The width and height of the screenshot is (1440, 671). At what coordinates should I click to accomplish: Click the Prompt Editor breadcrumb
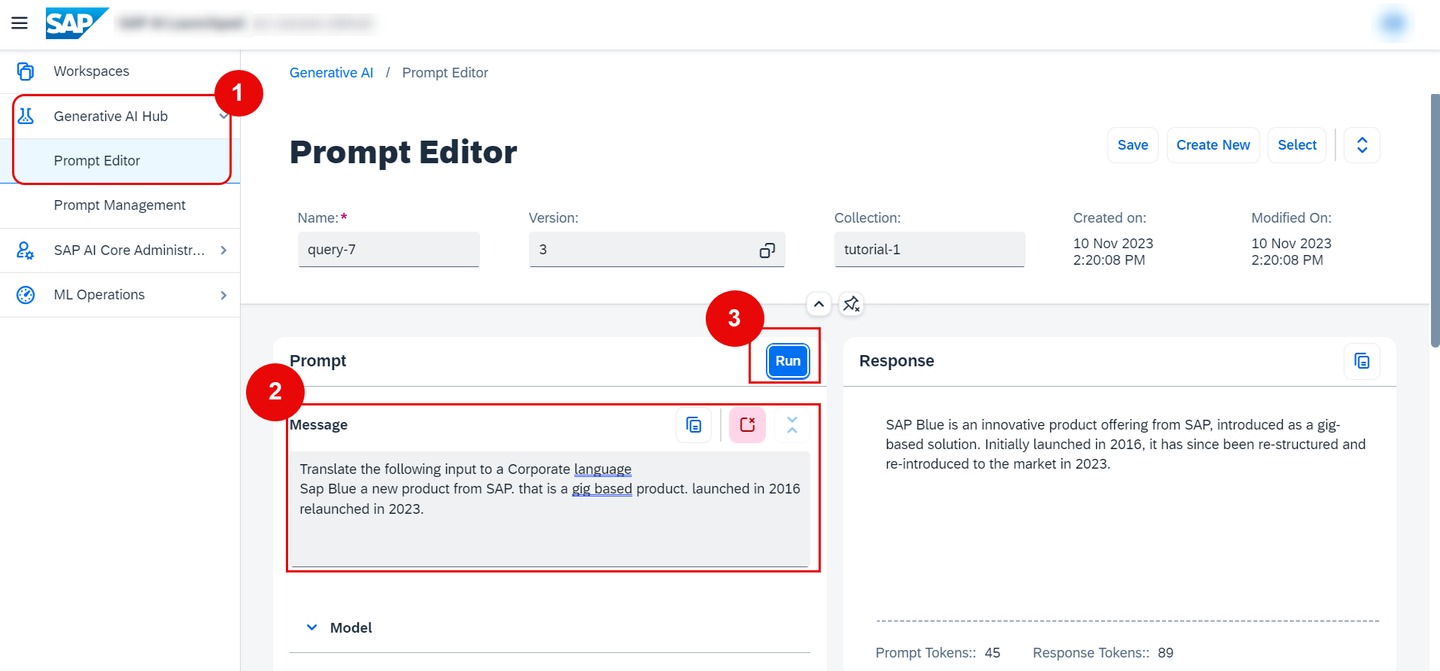[445, 73]
